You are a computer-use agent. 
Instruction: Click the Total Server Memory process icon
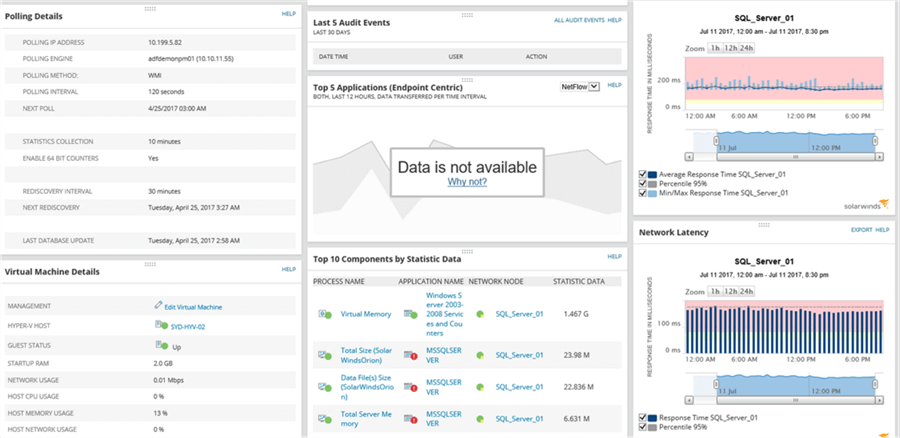[325, 418]
